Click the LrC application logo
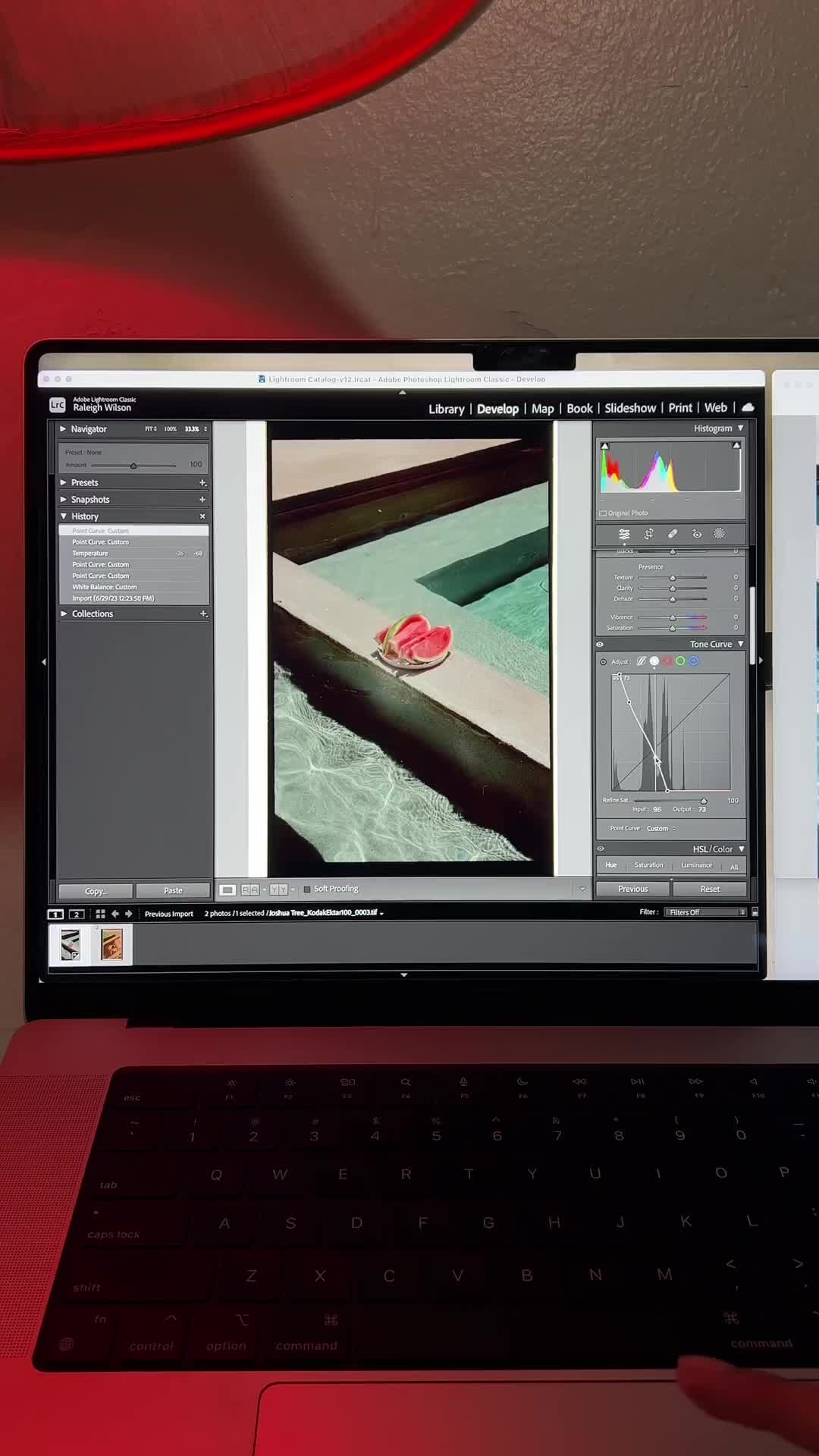 pyautogui.click(x=58, y=405)
